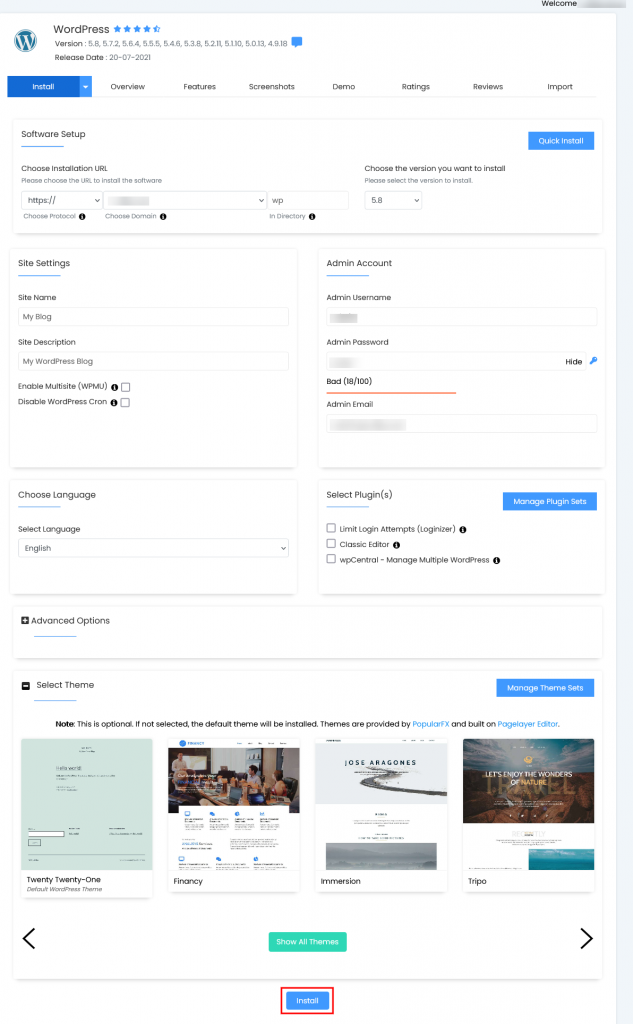
Task: Tick Disable WordPress Cron checkbox
Action: tap(125, 403)
